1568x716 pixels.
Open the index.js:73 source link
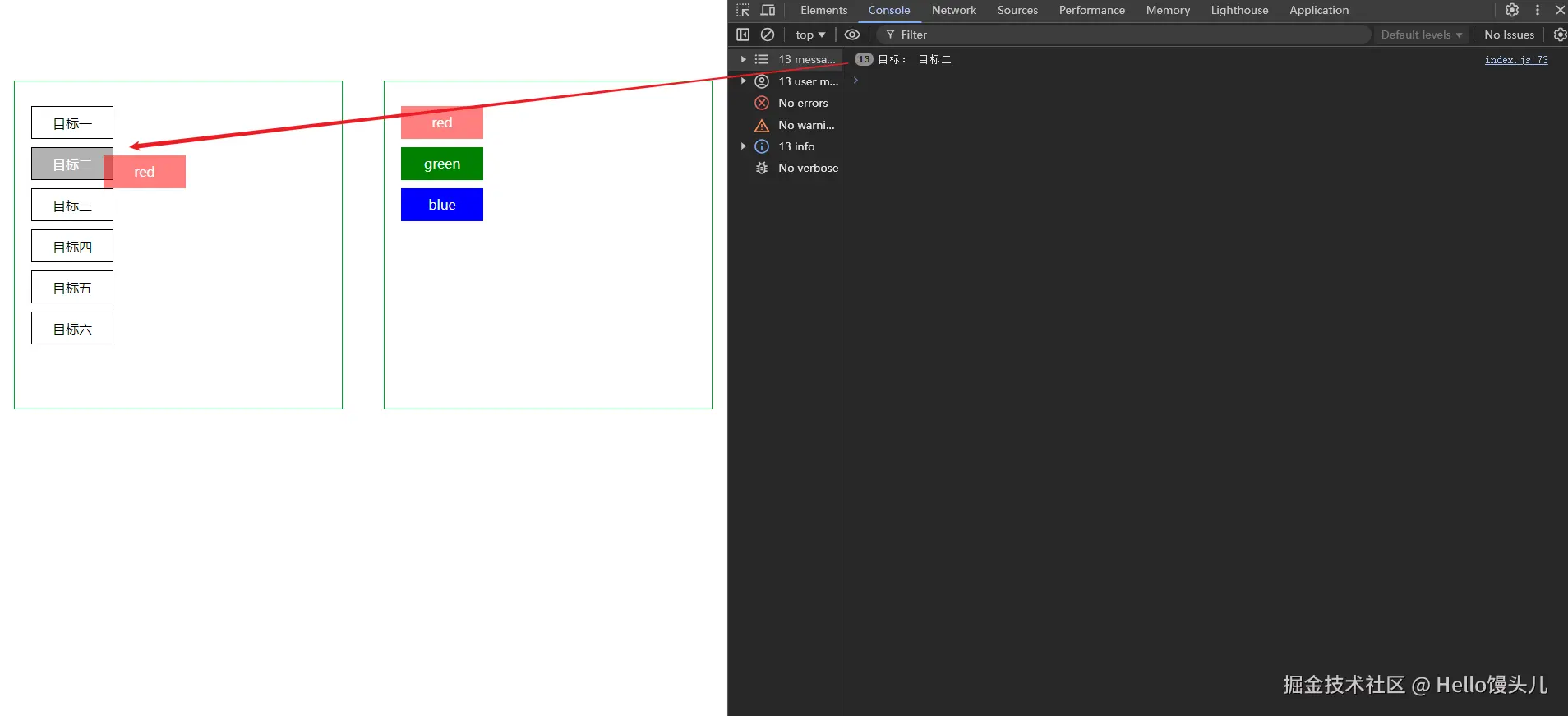1516,60
